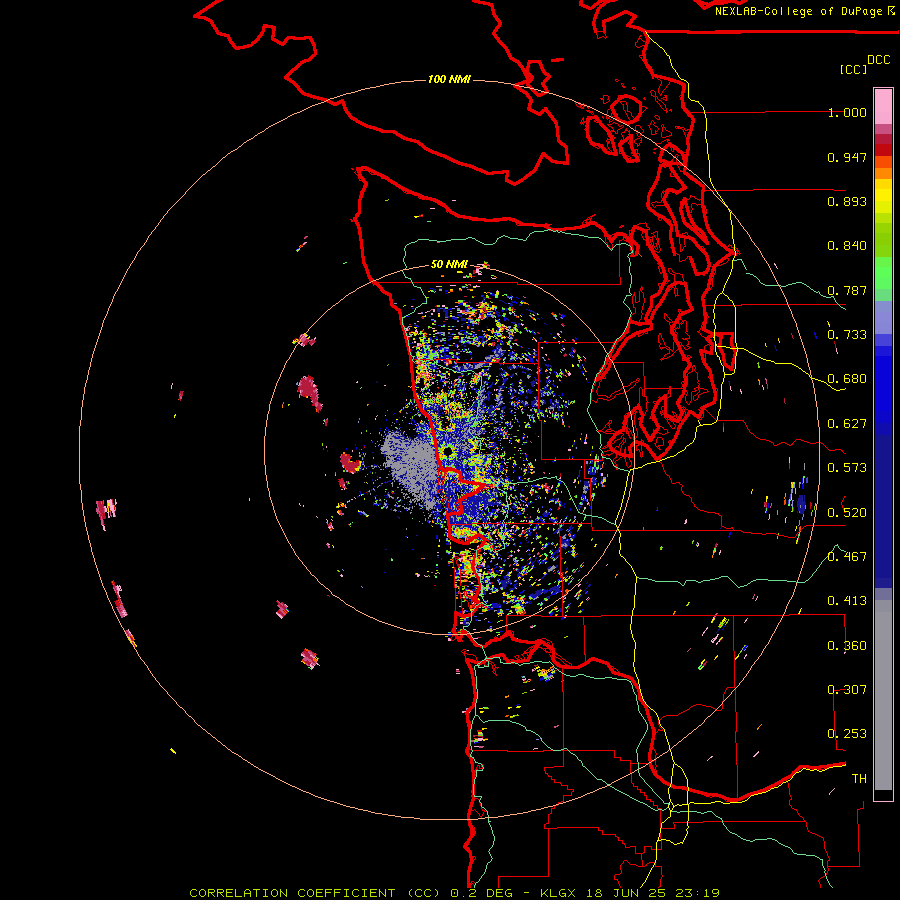Select the 0.947 scale value
Image resolution: width=900 pixels, height=900 pixels.
click(x=847, y=157)
